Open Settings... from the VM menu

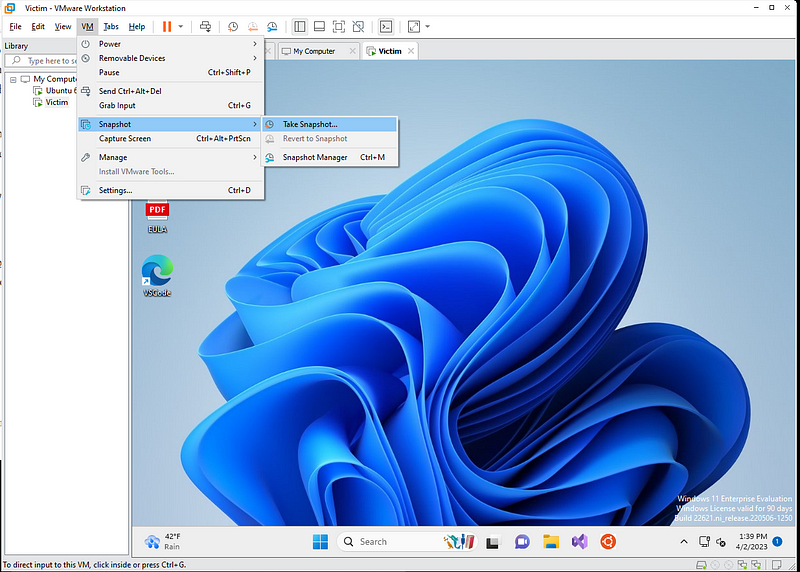170,190
